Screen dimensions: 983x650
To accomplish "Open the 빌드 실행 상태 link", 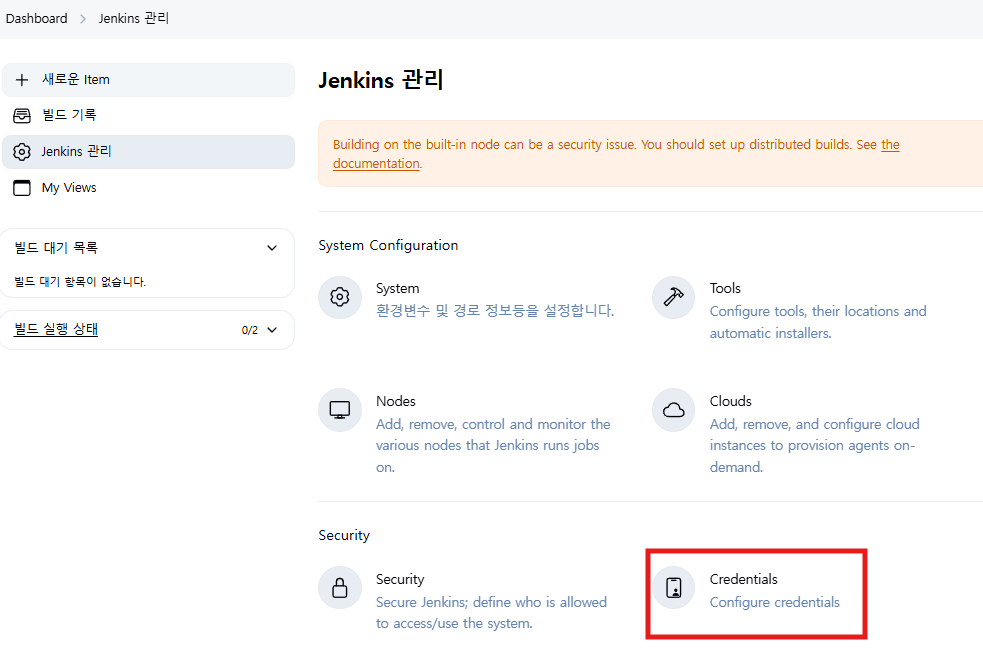I will point(56,329).
